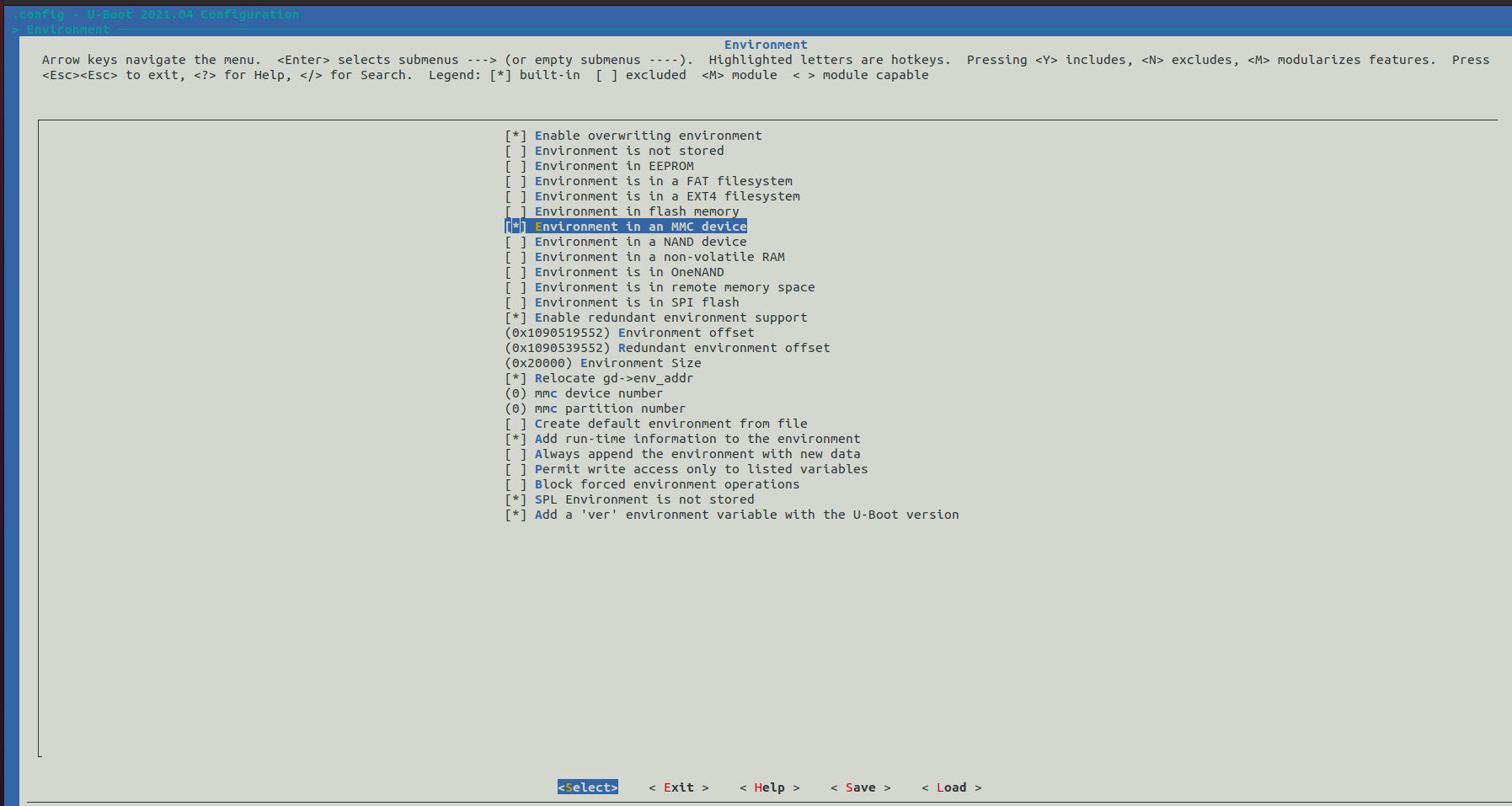Enable 'Permit write access only to listed variables'
The width and height of the screenshot is (1512, 806).
[687, 469]
